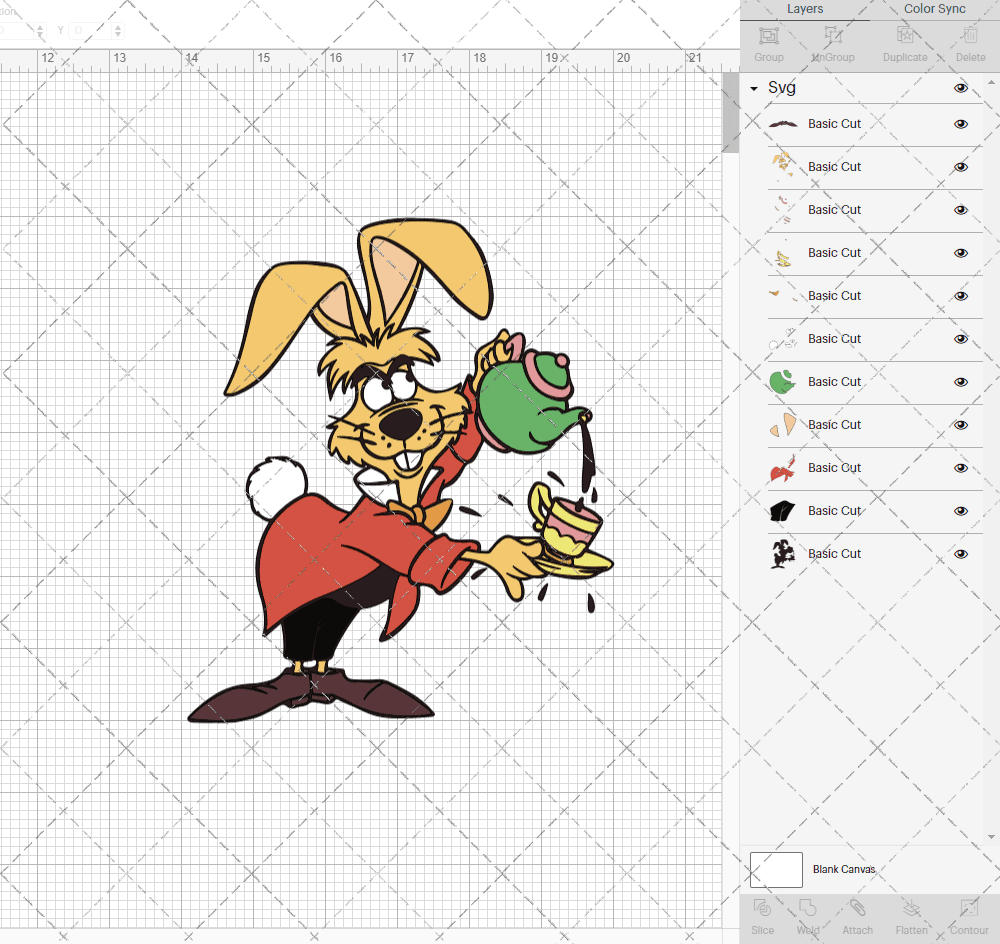
Task: Use the Slice tool
Action: 762,908
